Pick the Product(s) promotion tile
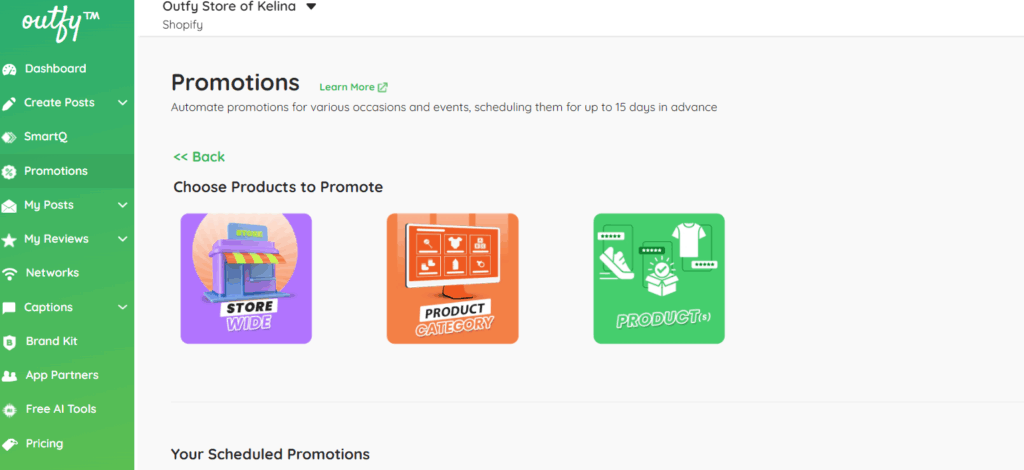The image size is (1024, 470). [659, 278]
